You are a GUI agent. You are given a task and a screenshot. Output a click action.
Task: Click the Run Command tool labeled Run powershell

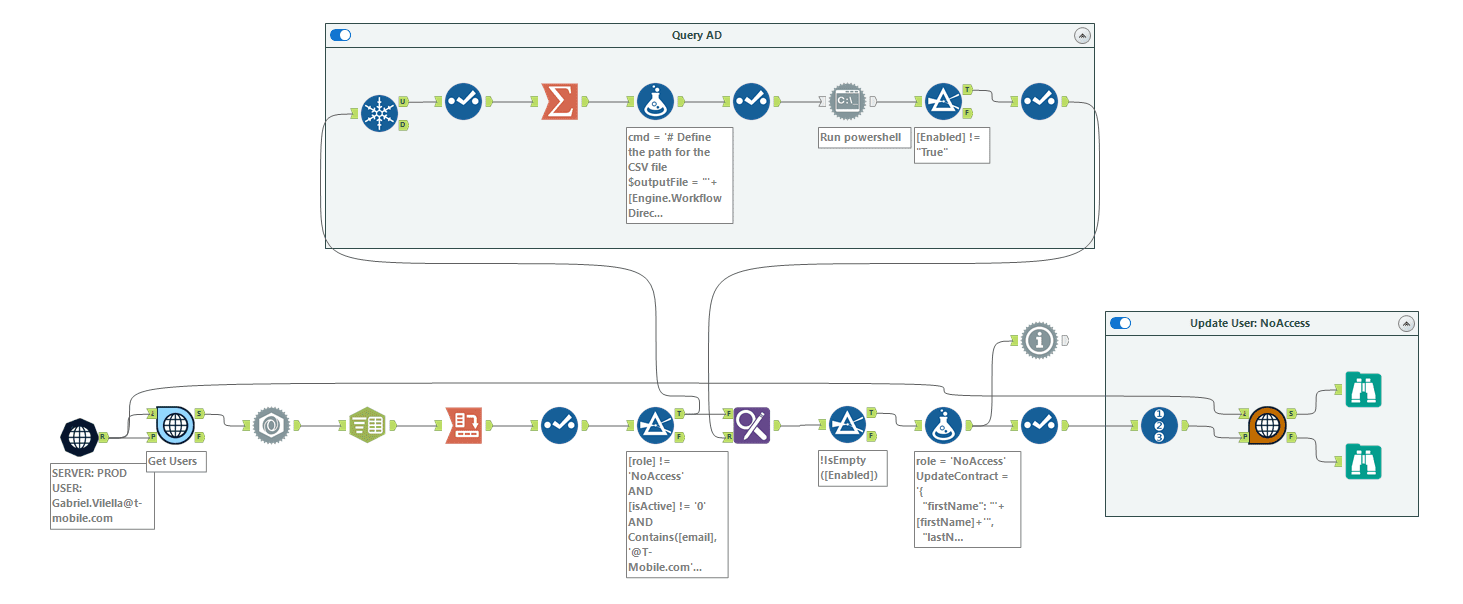pyautogui.click(x=846, y=101)
